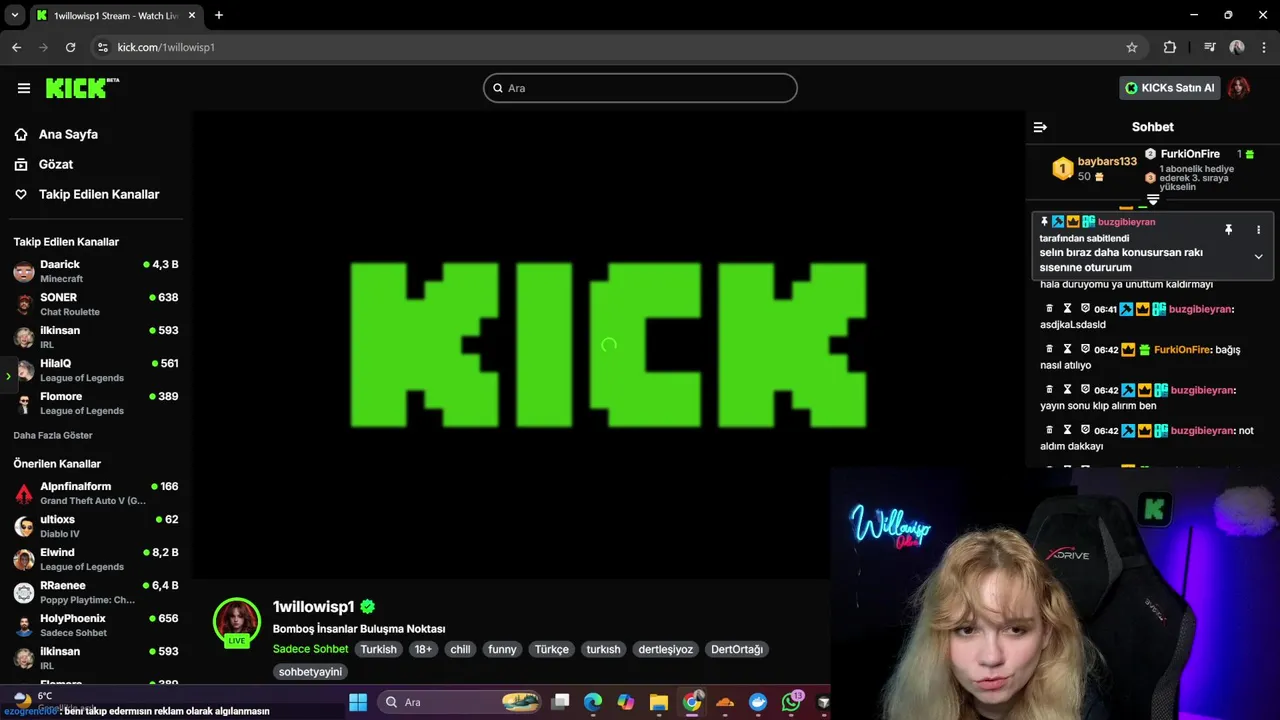Click the green arrow on left edge
The width and height of the screenshot is (1280, 720).
8,376
